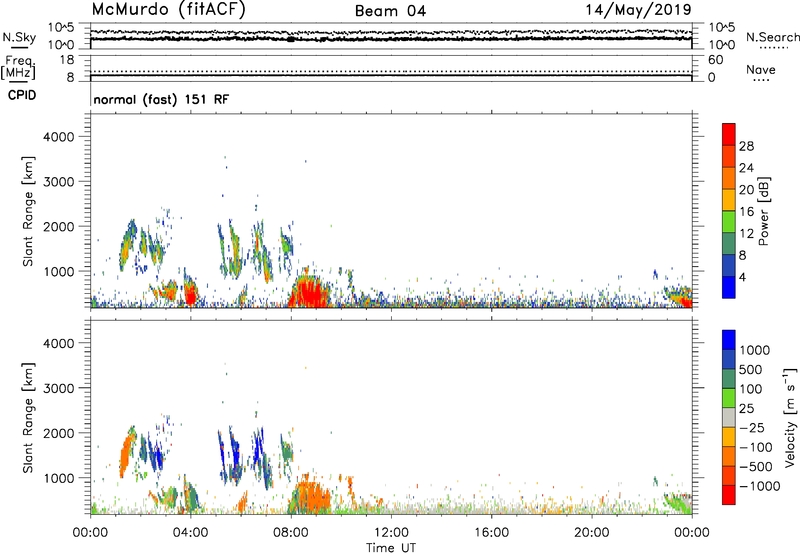
Task: Click the 'McMurdo (fitACF)' plot title
Action: [168, 10]
